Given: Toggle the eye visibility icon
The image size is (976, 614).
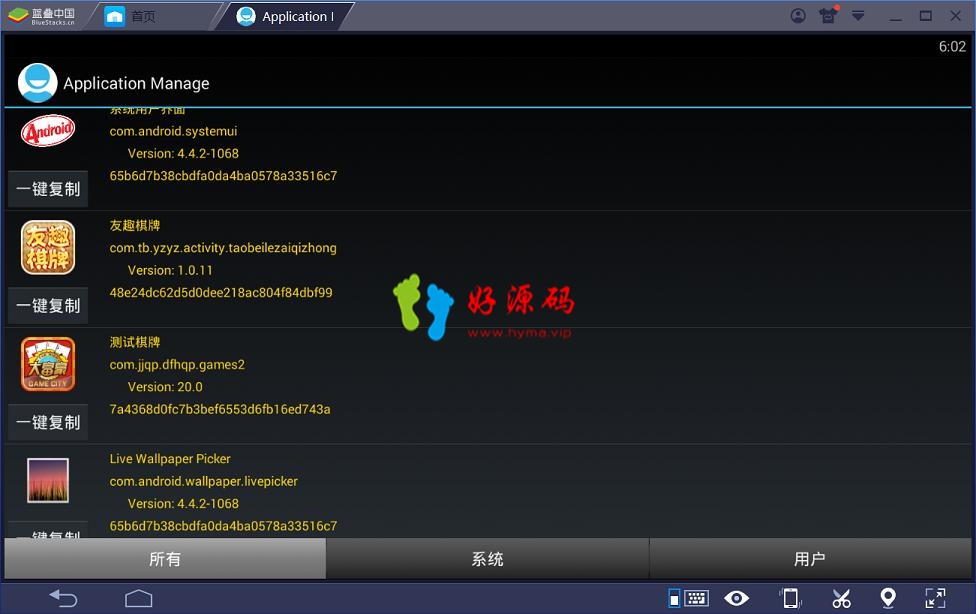Looking at the screenshot, I should pyautogui.click(x=736, y=598).
